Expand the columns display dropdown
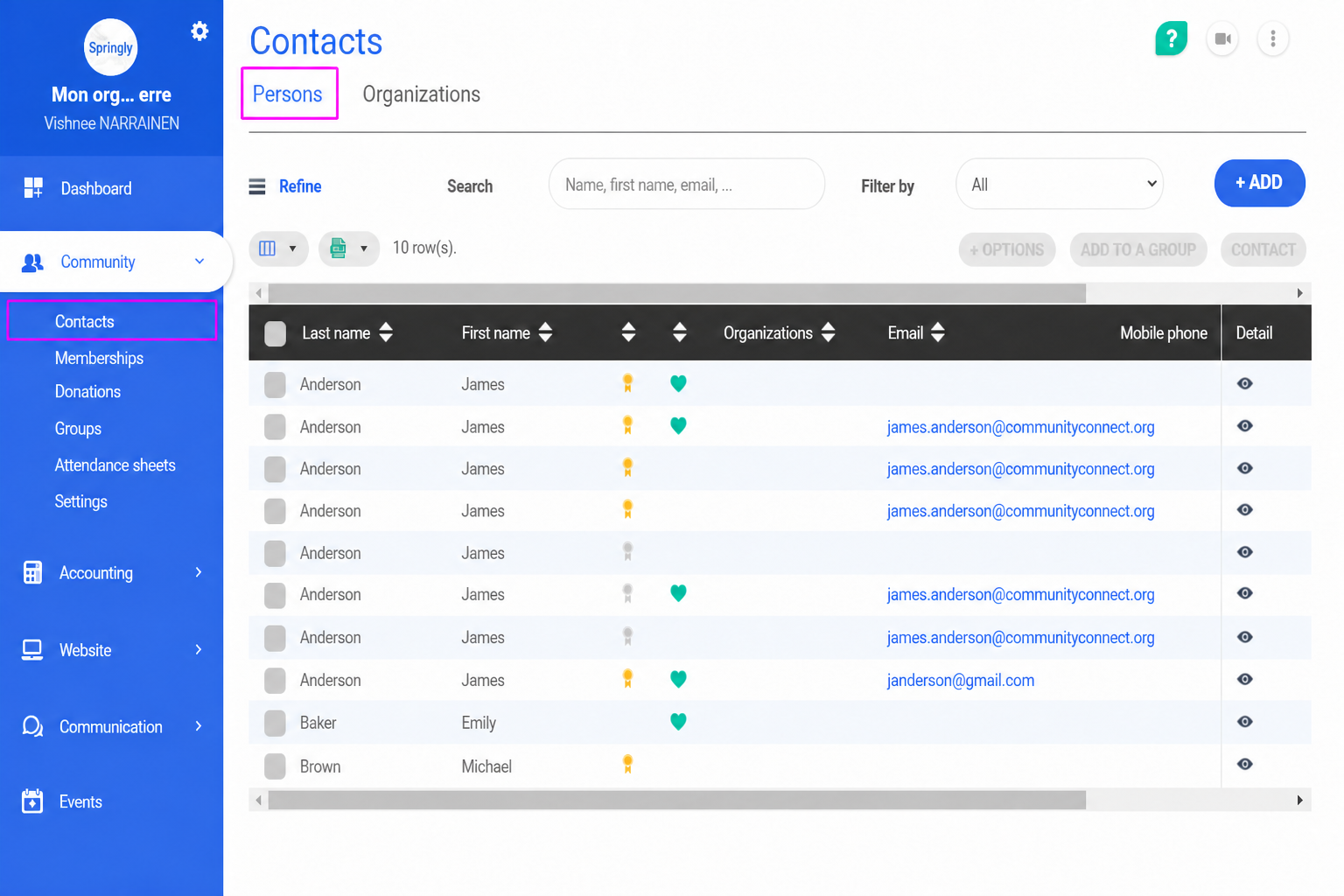This screenshot has height=896, width=1344. click(x=278, y=248)
